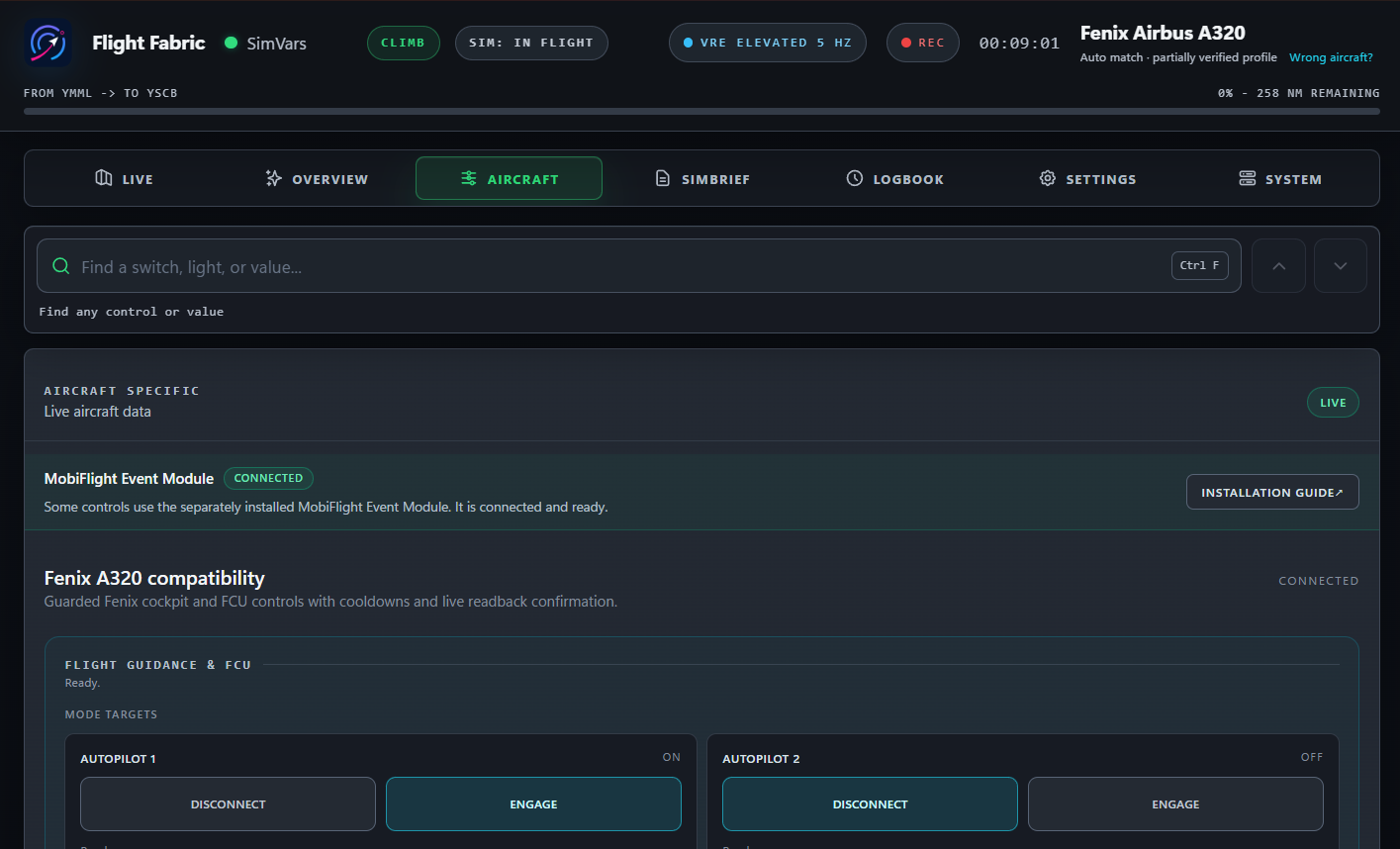1400x849 pixels.
Task: Switch to the System tab
Action: click(1280, 178)
